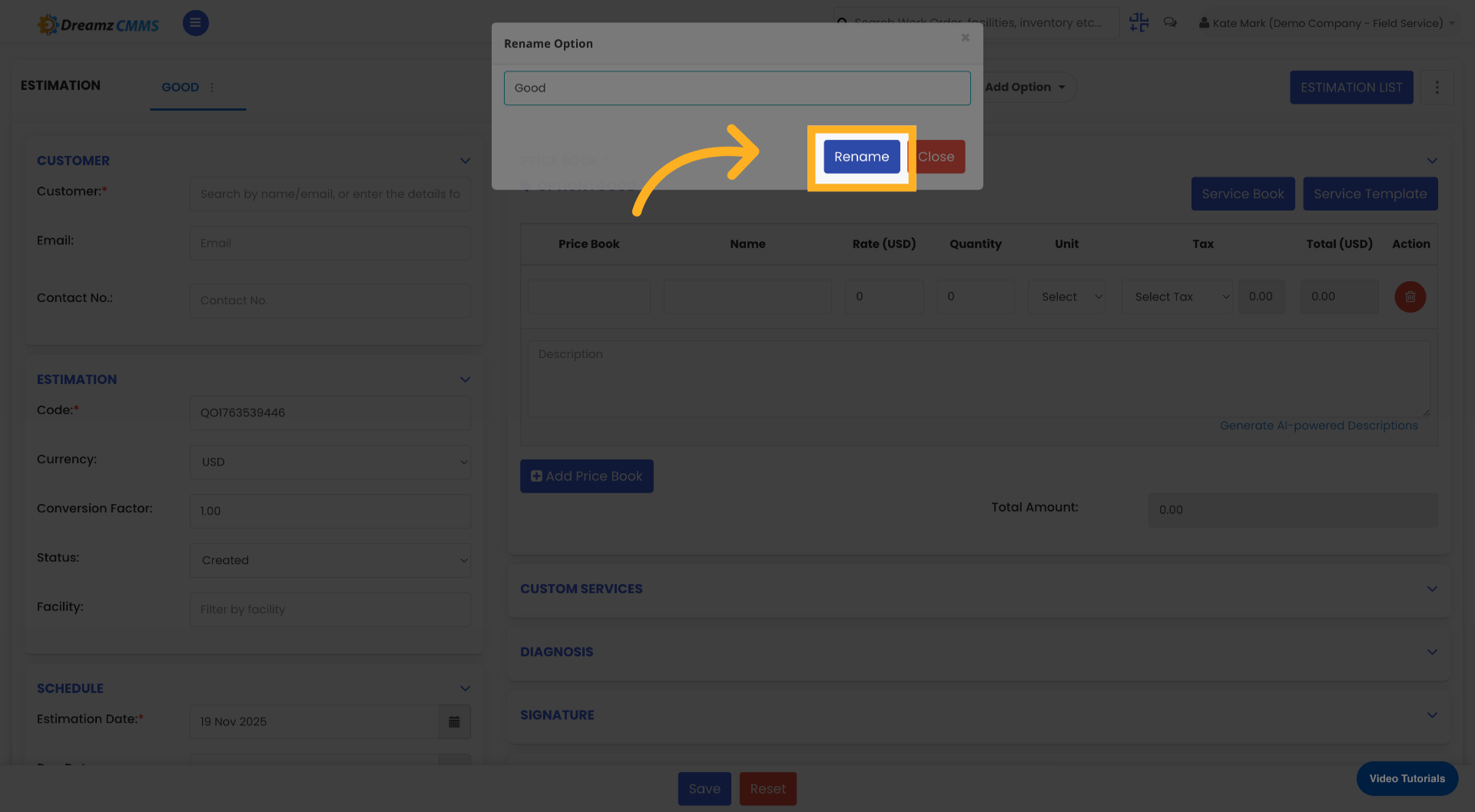1475x812 pixels.
Task: Switch to the GOOD tab
Action: point(180,87)
